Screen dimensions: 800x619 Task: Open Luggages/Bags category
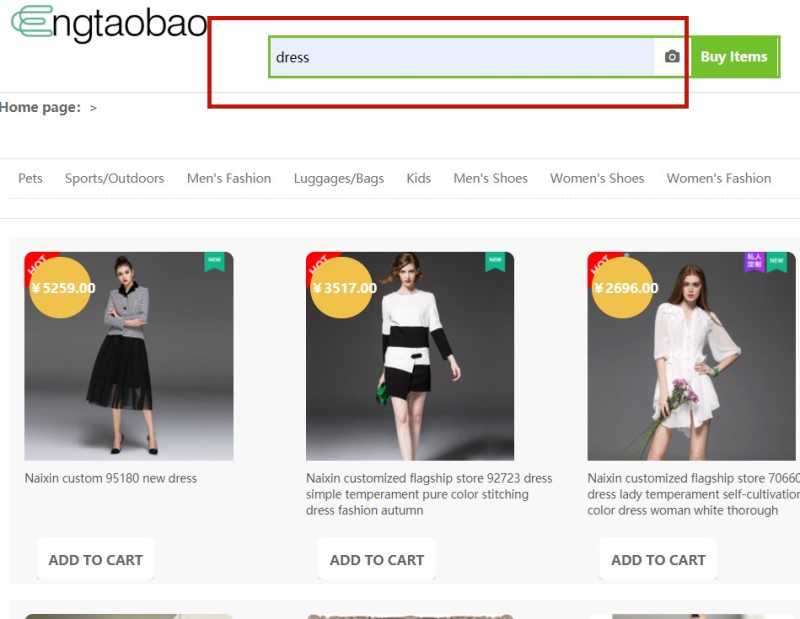pos(338,178)
